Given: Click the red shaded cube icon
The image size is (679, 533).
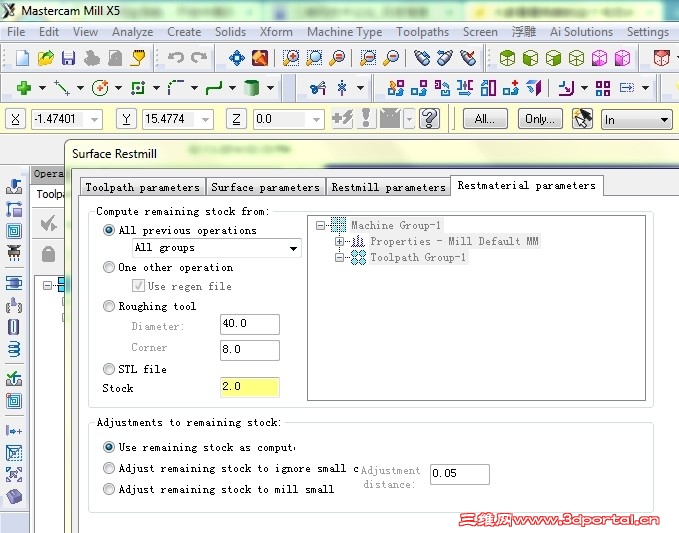Looking at the screenshot, I should 661,58.
